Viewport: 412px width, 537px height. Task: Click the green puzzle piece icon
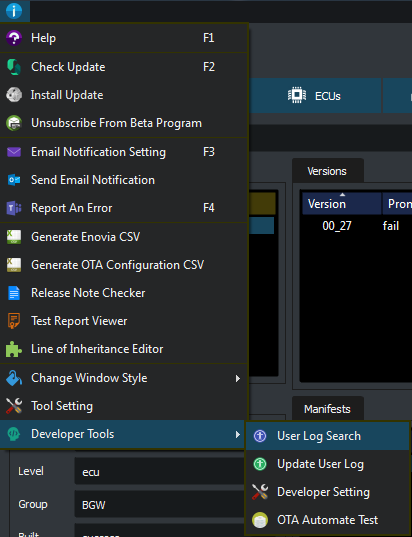[14, 349]
